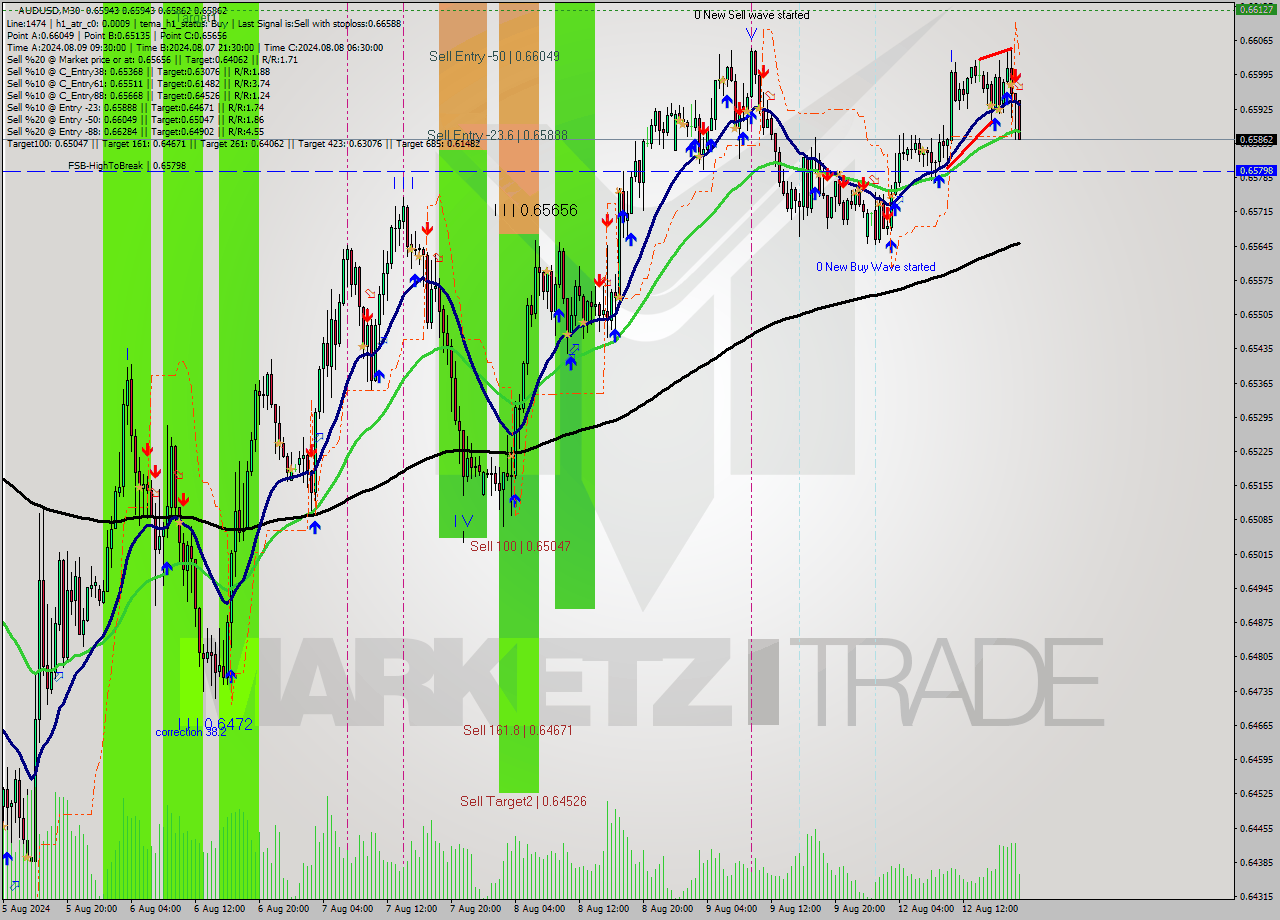This screenshot has width=1280, height=920.
Task: Click the 0.65798 price tag on axis
Action: (1256, 171)
